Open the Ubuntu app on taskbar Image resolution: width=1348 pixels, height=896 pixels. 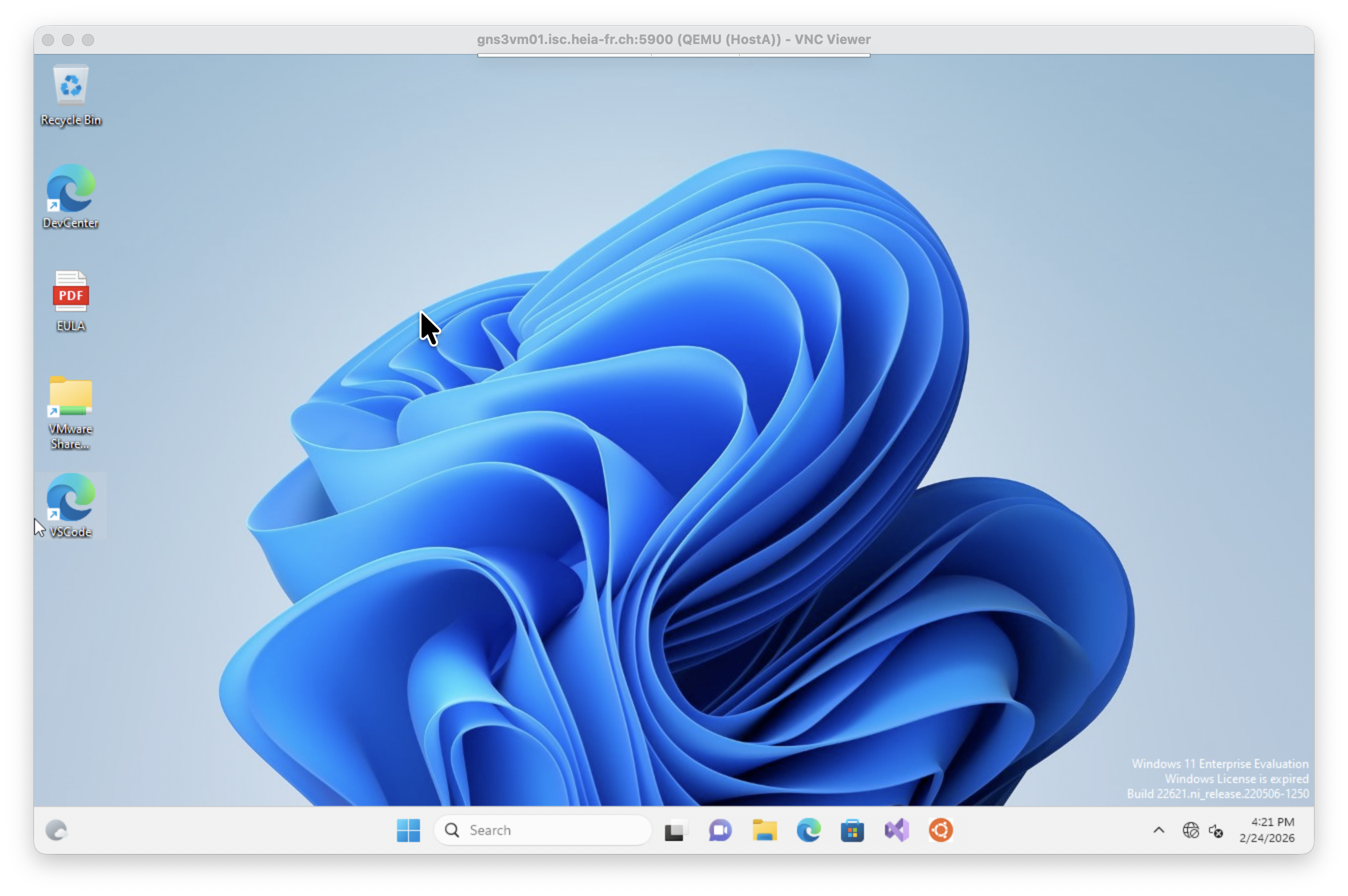click(x=940, y=829)
